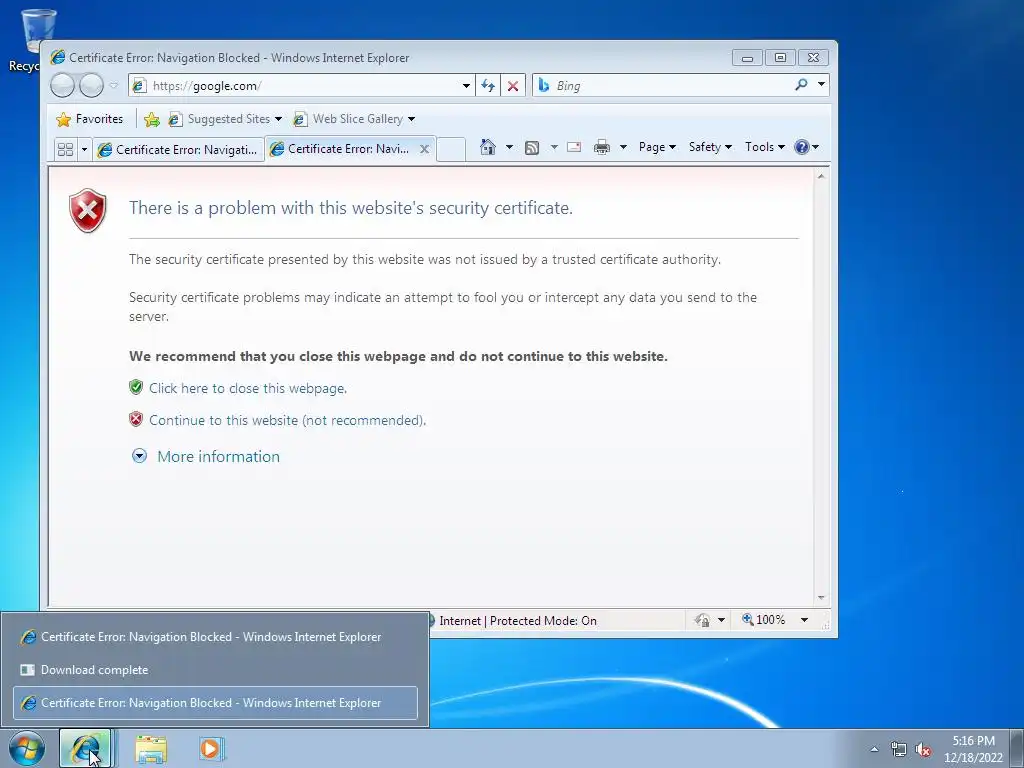The image size is (1024, 768).
Task: Open search provider dropdown arrow
Action: 822,85
